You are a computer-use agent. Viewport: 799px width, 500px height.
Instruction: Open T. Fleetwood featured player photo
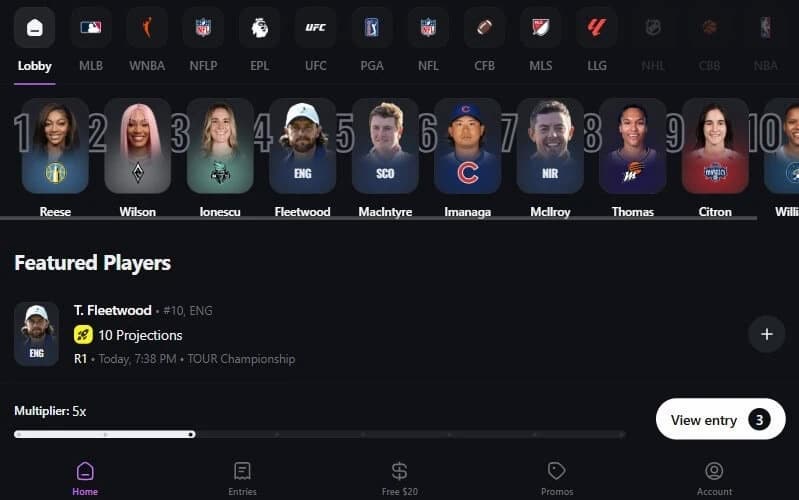point(36,334)
